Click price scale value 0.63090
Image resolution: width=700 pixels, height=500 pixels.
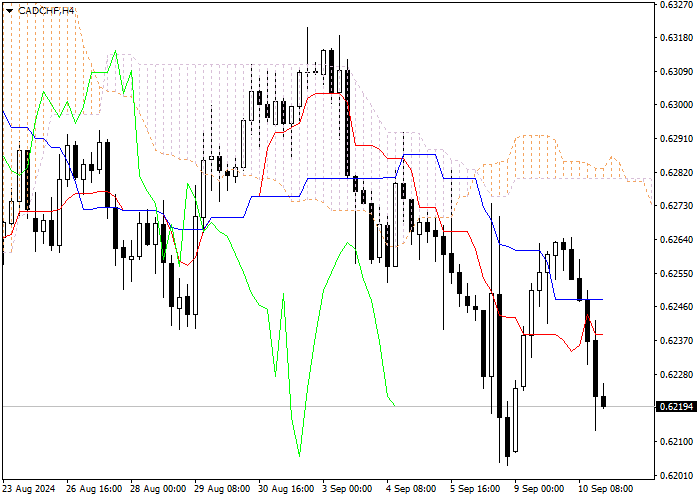676,71
